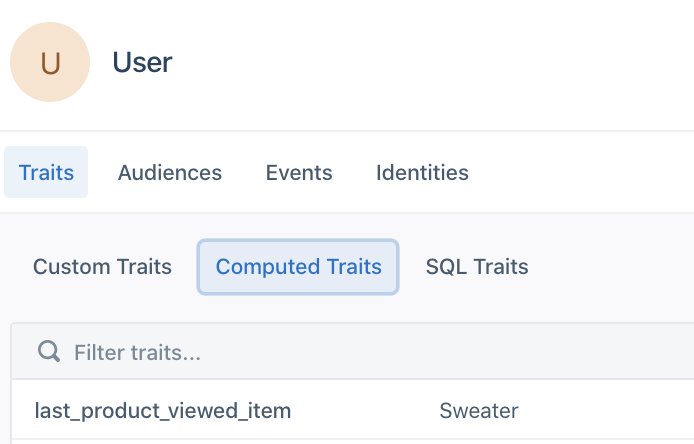This screenshot has width=694, height=444.
Task: Show the Identities tab
Action: pyautogui.click(x=422, y=172)
